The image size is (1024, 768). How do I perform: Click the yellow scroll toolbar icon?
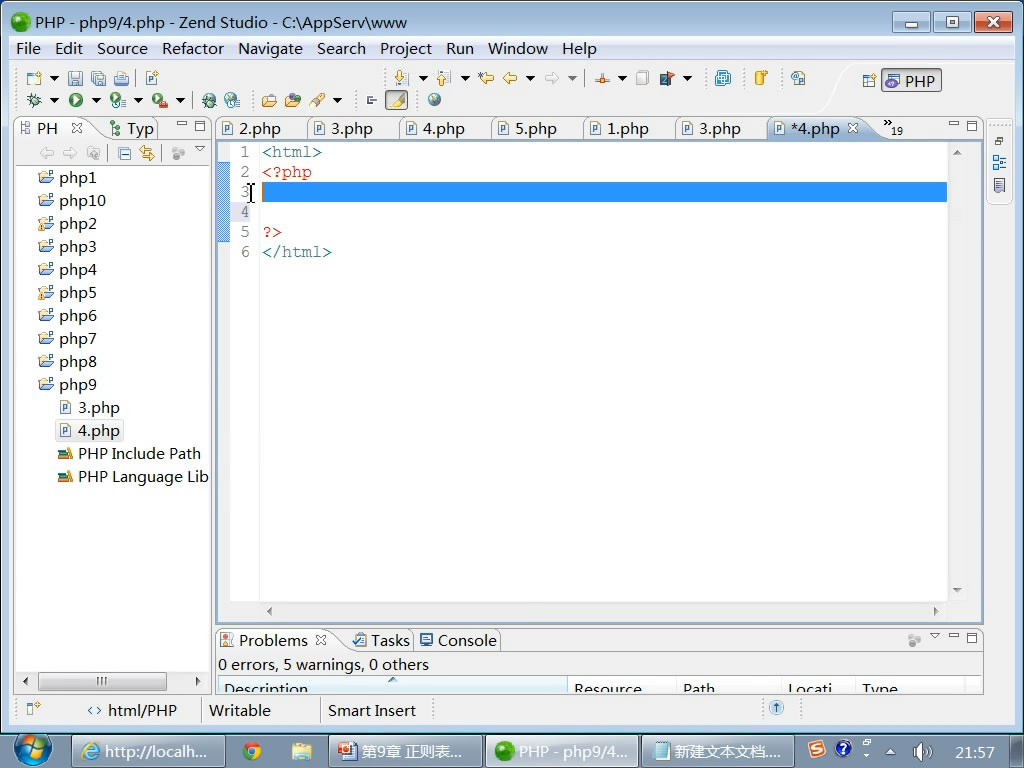click(x=761, y=78)
